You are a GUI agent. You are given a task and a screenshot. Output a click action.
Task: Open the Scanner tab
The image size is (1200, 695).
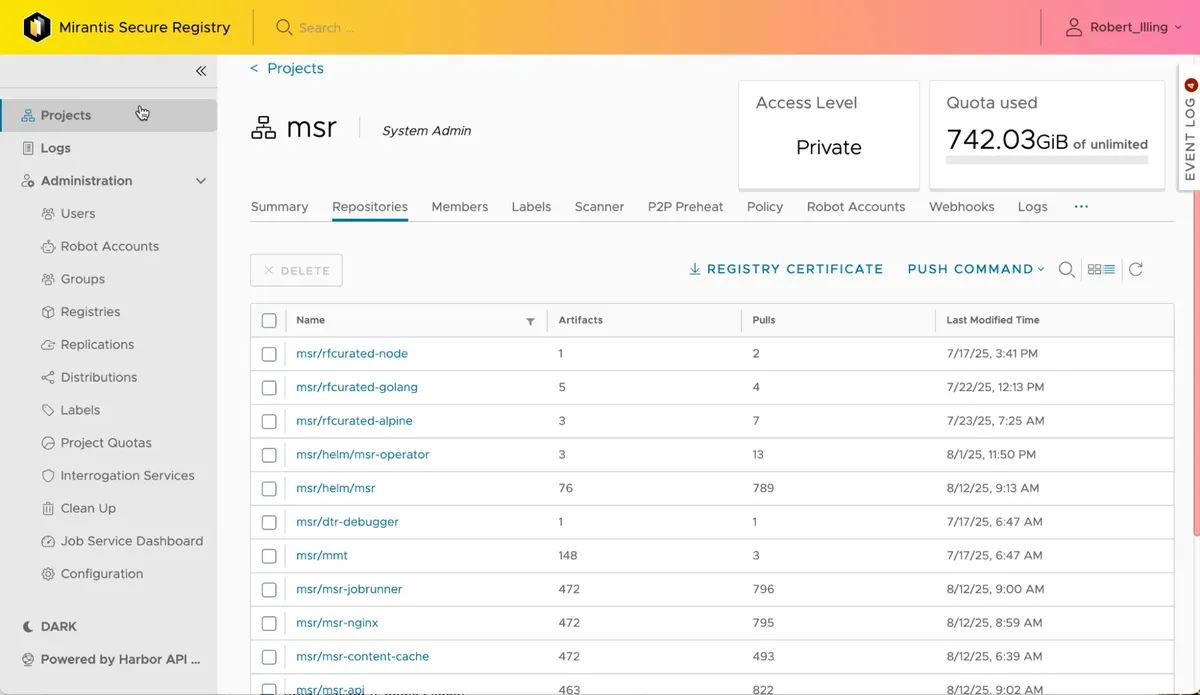point(599,207)
